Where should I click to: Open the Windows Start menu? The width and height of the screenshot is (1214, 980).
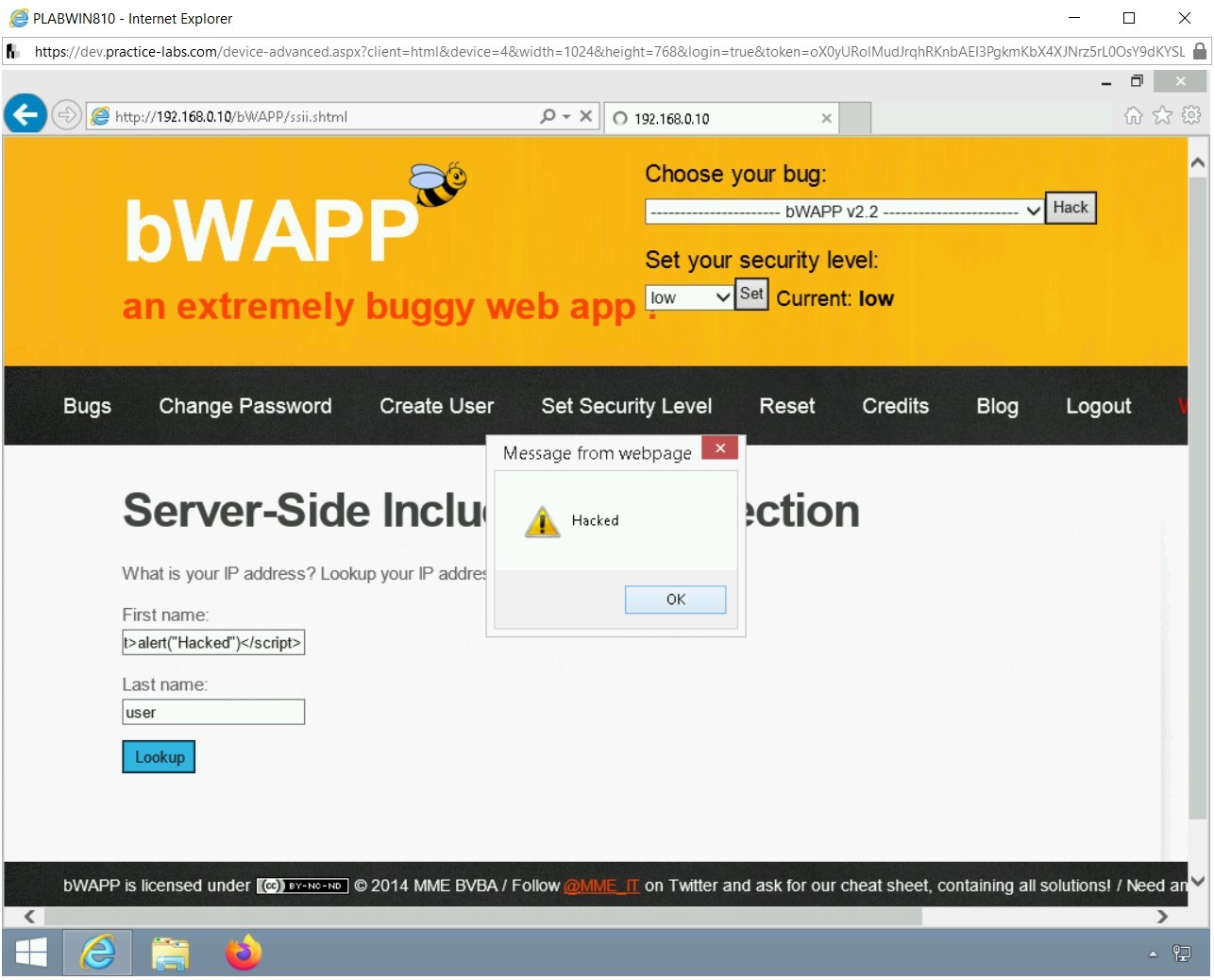tap(30, 953)
